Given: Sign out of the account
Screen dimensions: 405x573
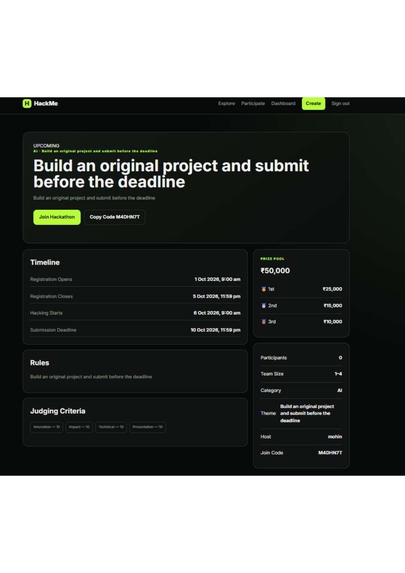Looking at the screenshot, I should (x=340, y=103).
